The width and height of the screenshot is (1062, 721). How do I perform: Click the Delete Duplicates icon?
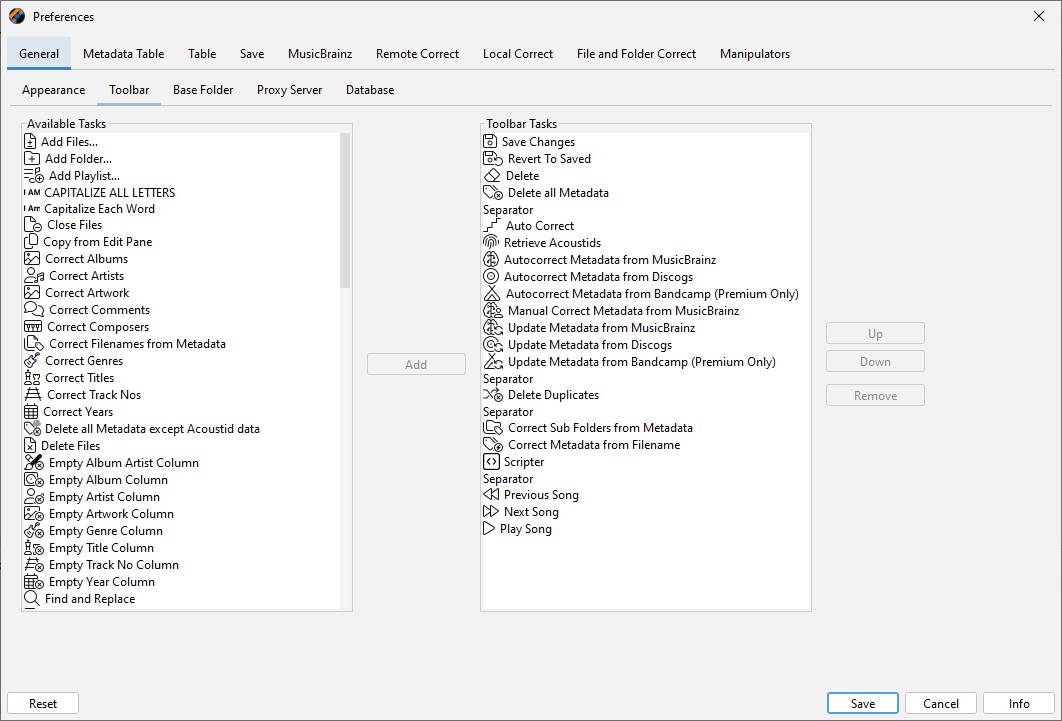click(x=492, y=395)
